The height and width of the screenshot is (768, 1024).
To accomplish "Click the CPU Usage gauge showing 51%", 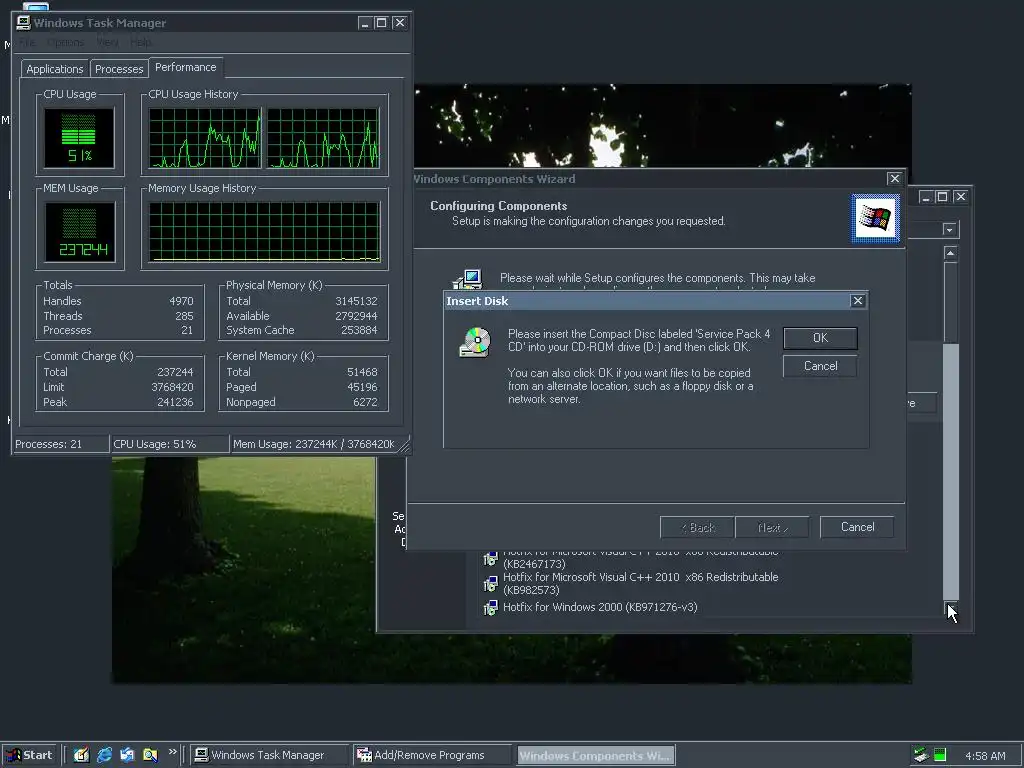I will 79,138.
